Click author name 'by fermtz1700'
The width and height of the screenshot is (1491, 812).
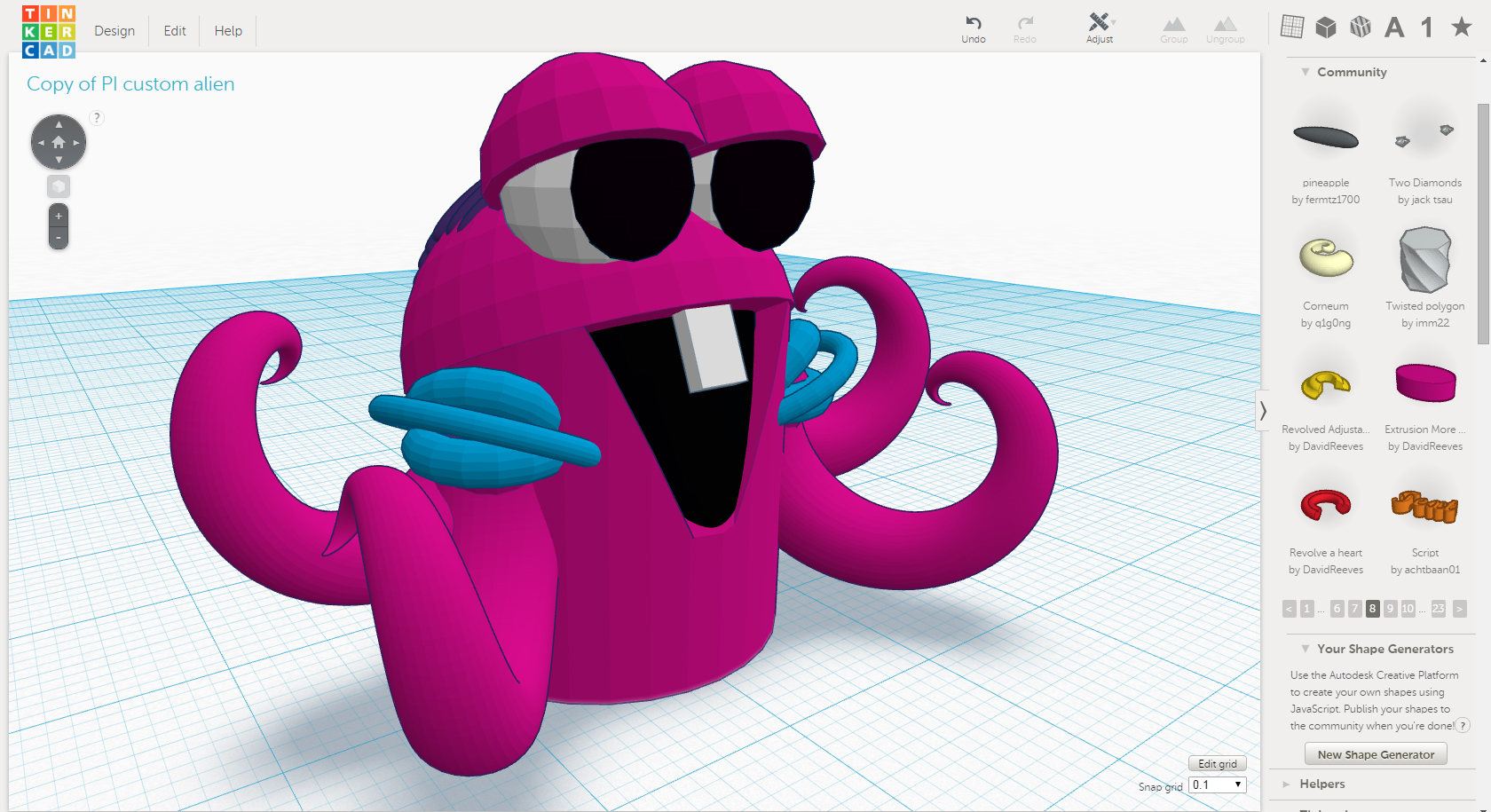(x=1326, y=200)
